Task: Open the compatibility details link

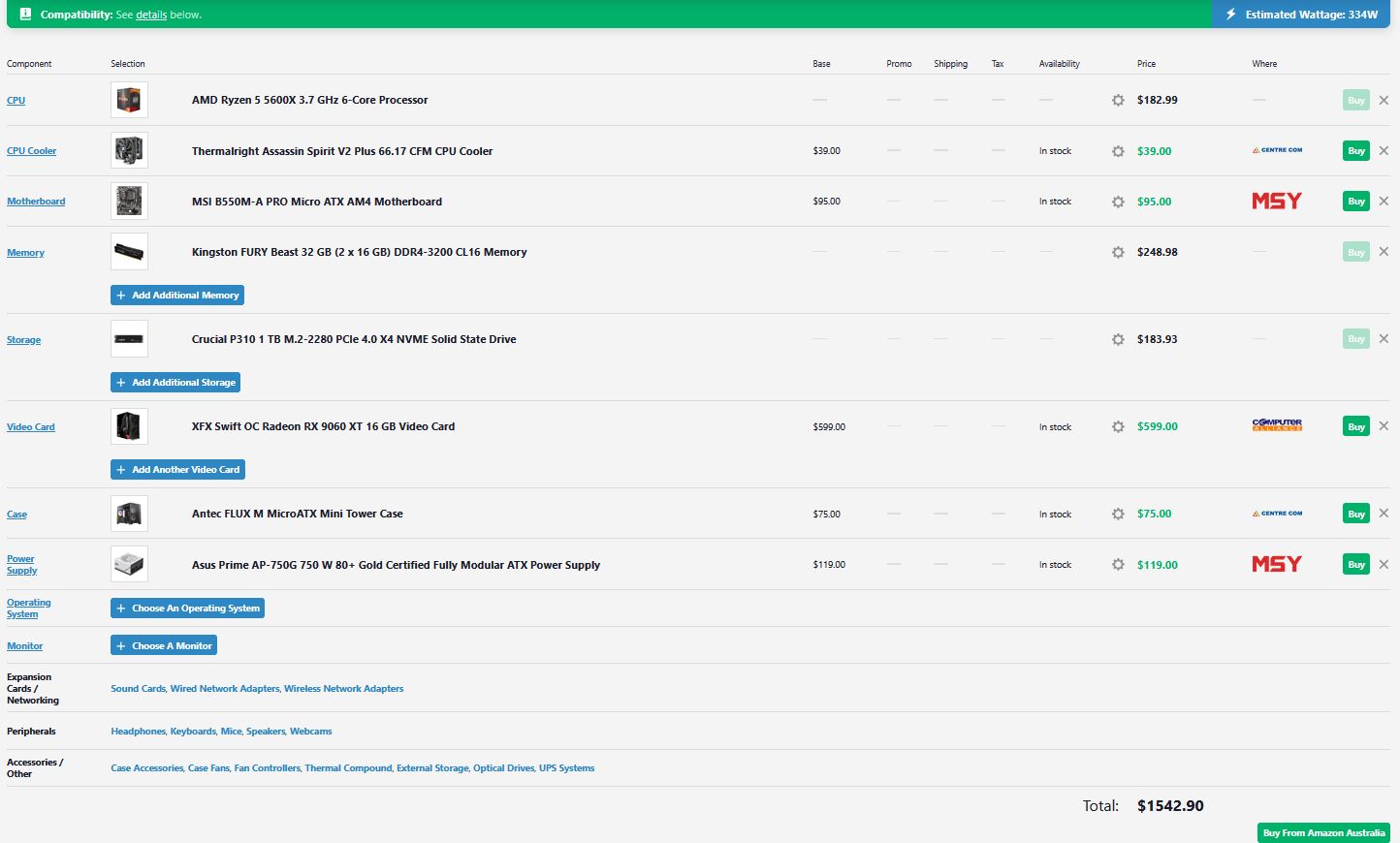Action: pos(151,15)
